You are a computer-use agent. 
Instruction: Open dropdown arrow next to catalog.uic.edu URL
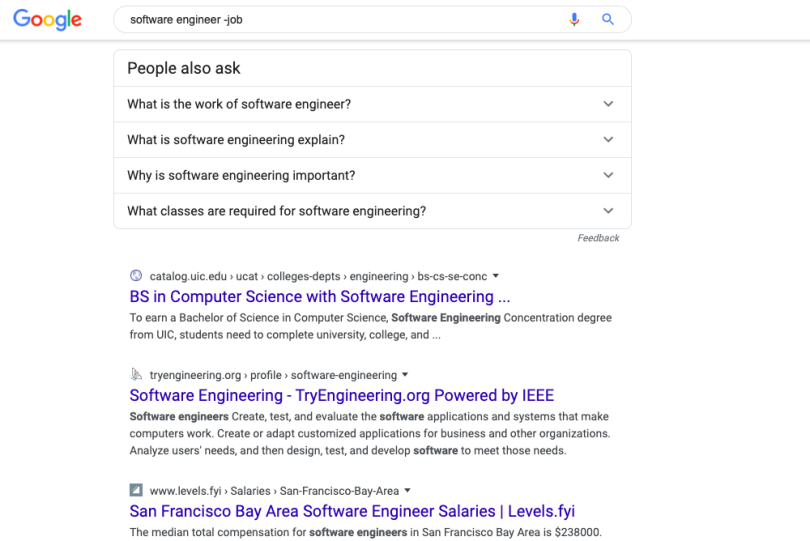[496, 277]
